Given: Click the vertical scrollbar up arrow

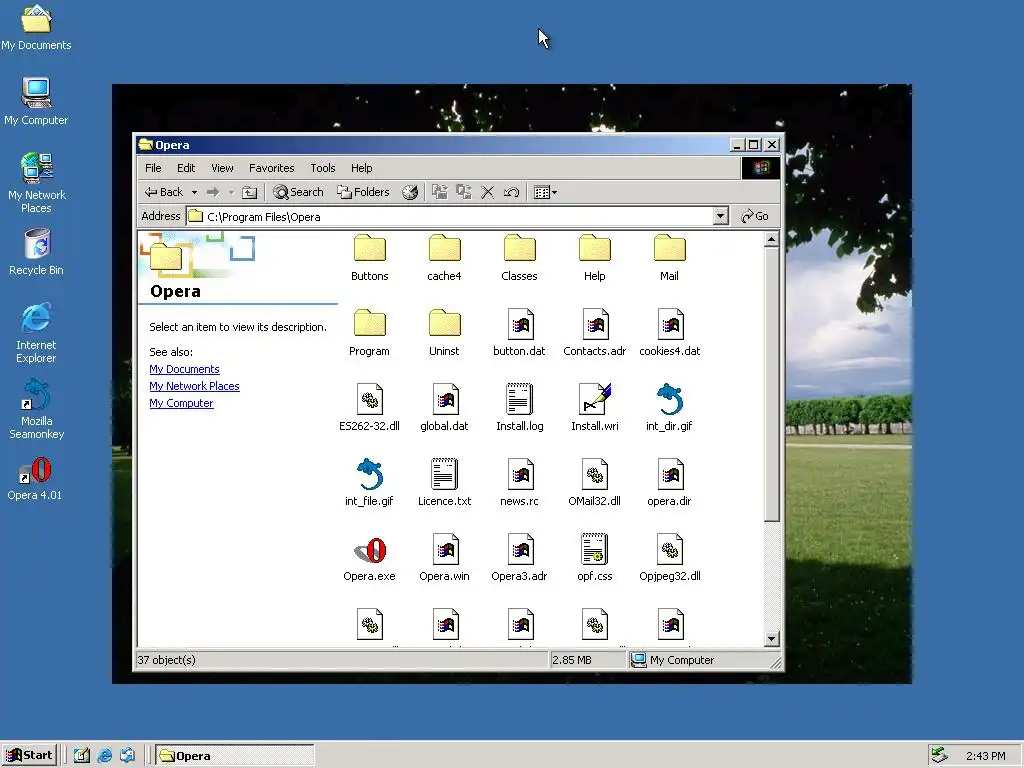Looking at the screenshot, I should tap(771, 240).
